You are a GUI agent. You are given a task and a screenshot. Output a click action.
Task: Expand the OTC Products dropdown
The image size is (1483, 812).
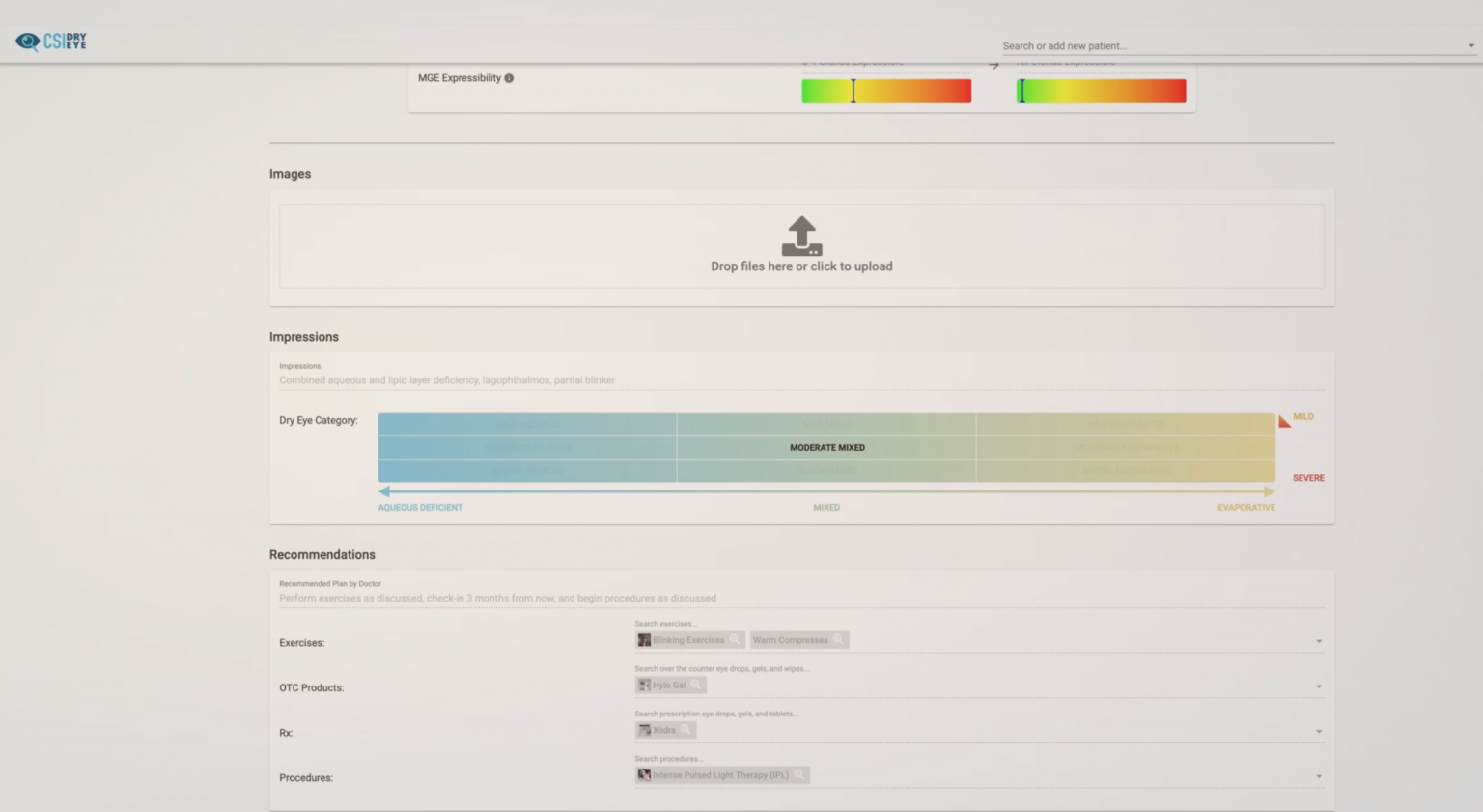1318,686
